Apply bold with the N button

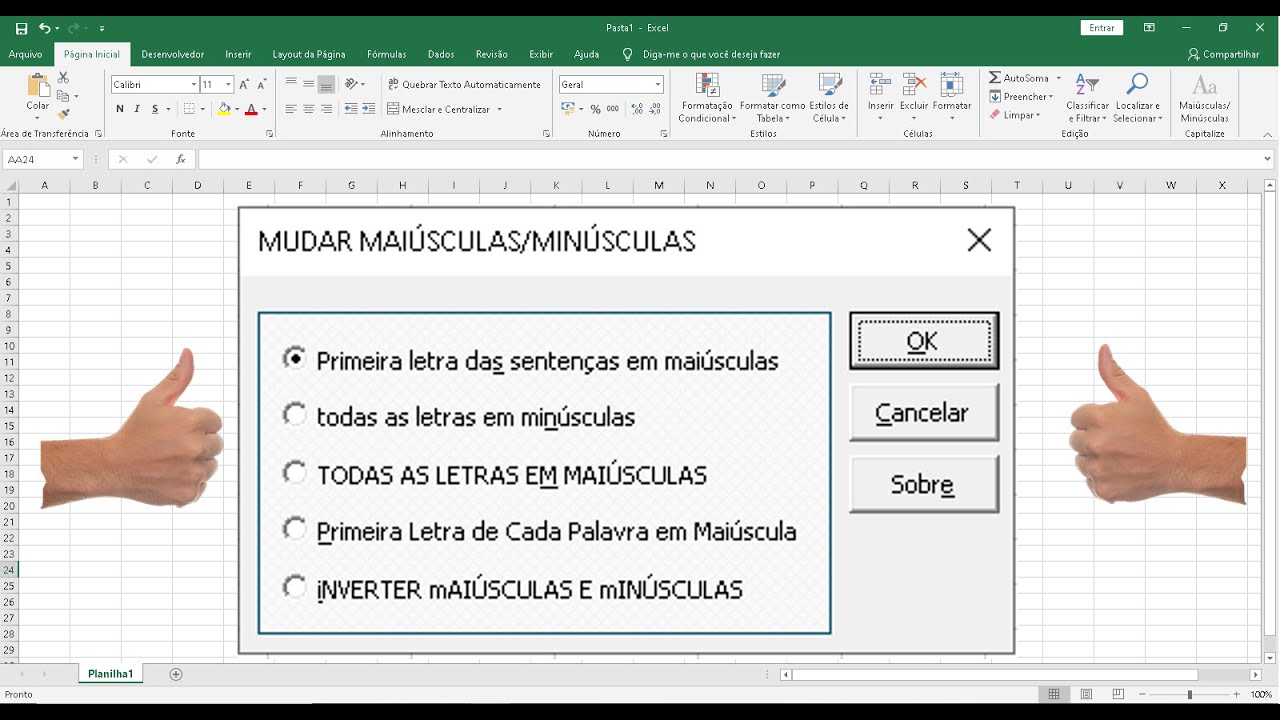point(120,109)
